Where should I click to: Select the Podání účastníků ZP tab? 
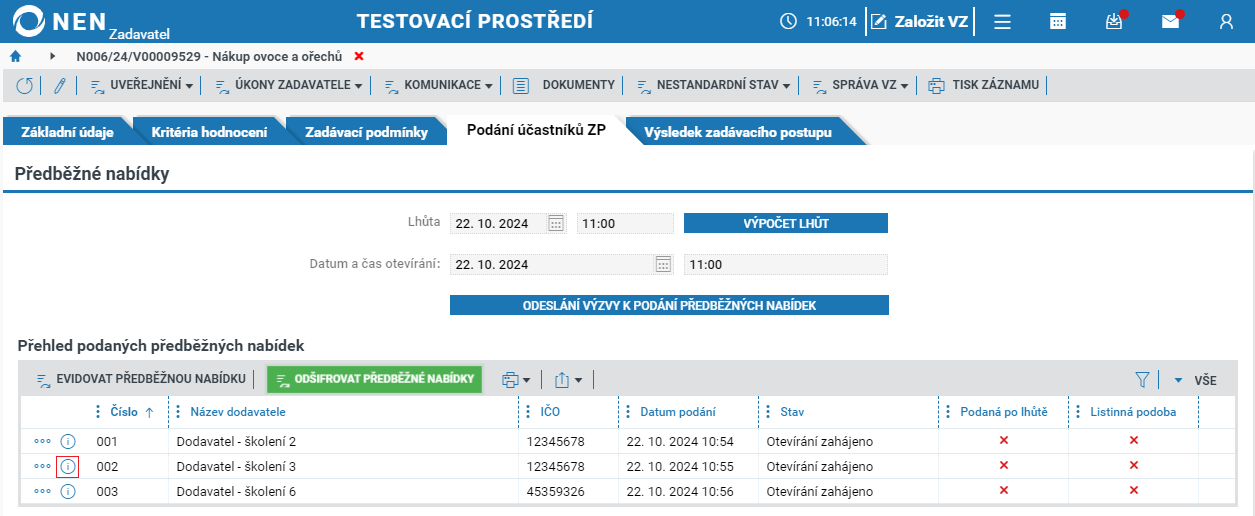[537, 131]
